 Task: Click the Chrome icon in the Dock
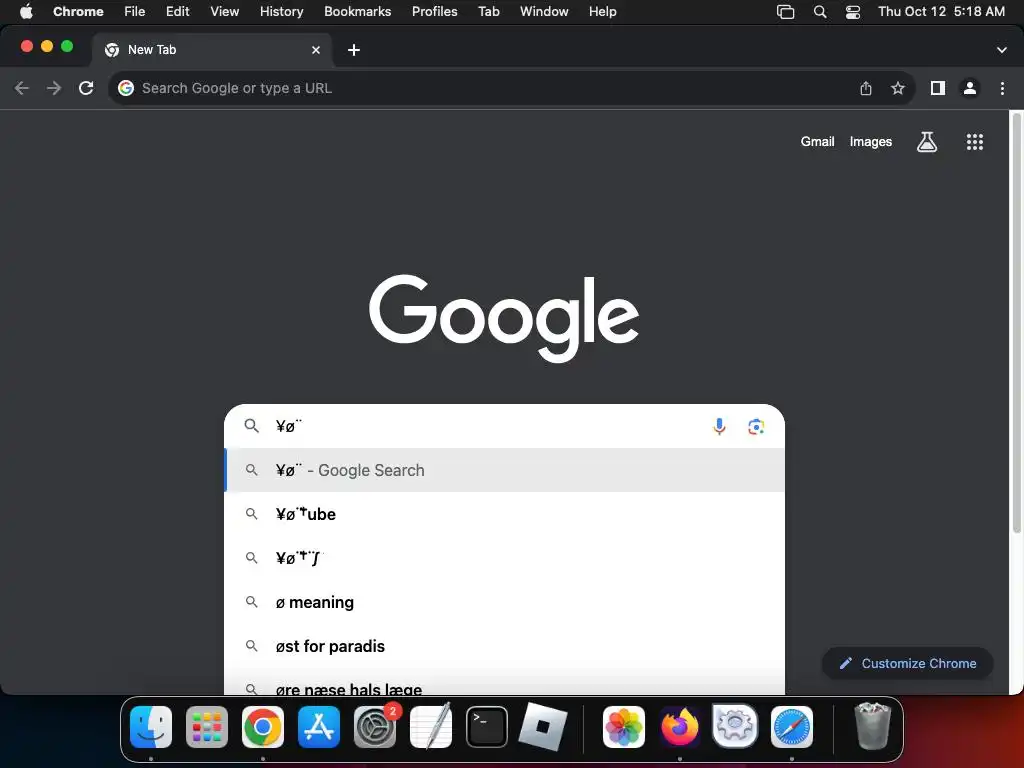263,727
